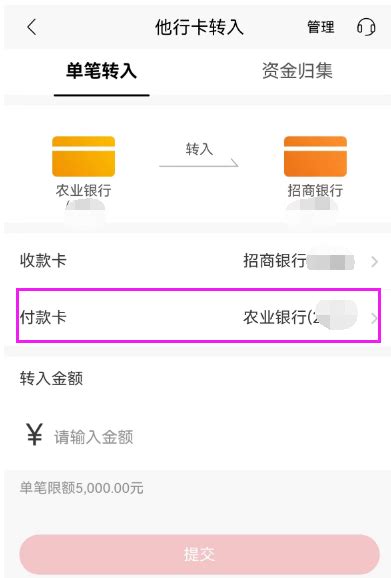Expand the 付款卡 row chevron

click(x=374, y=318)
